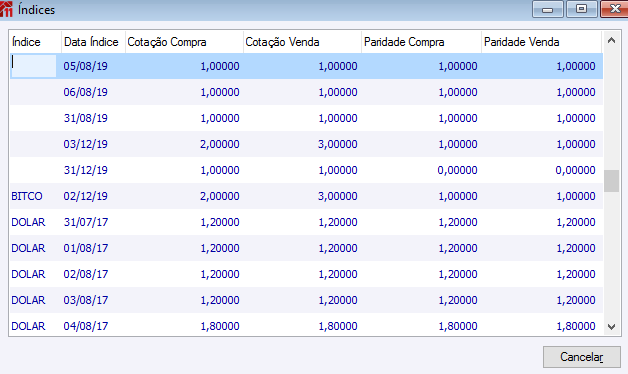628x374 pixels.
Task: Click Paridade Venda 1,20000 in 01/08/17 row
Action: point(576,248)
